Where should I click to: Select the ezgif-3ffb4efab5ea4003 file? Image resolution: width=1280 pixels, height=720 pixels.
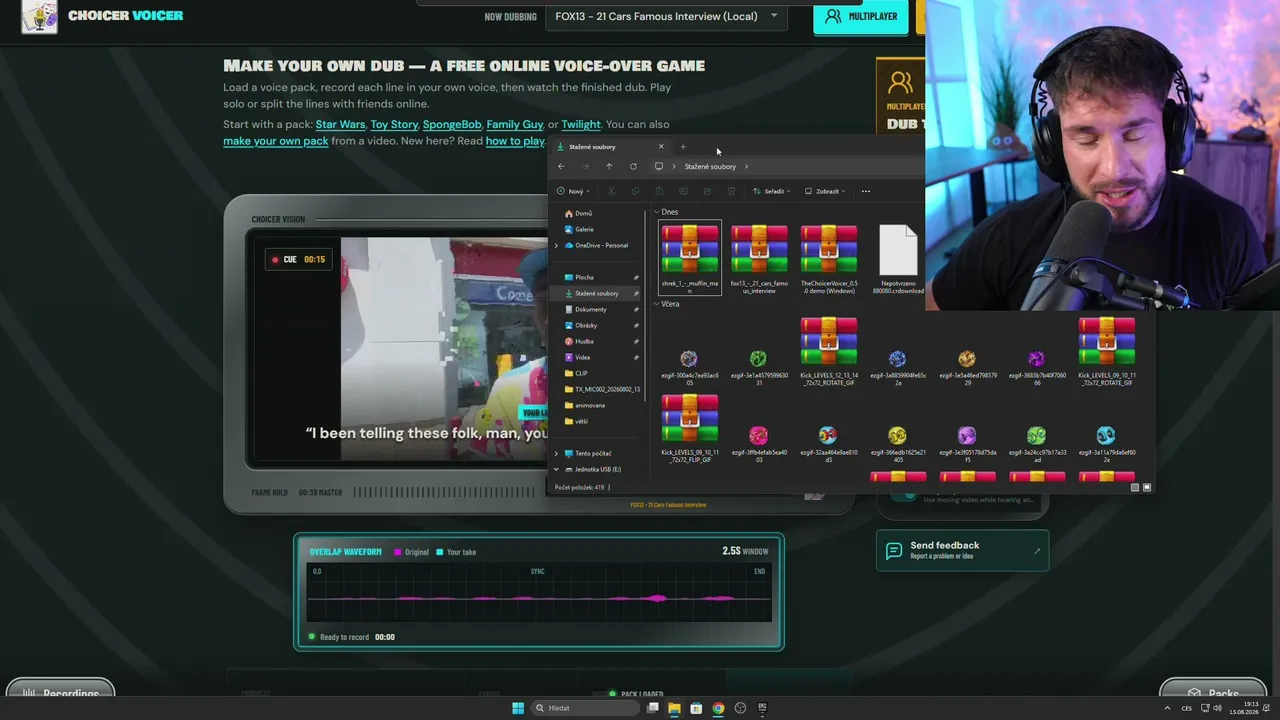pos(759,444)
